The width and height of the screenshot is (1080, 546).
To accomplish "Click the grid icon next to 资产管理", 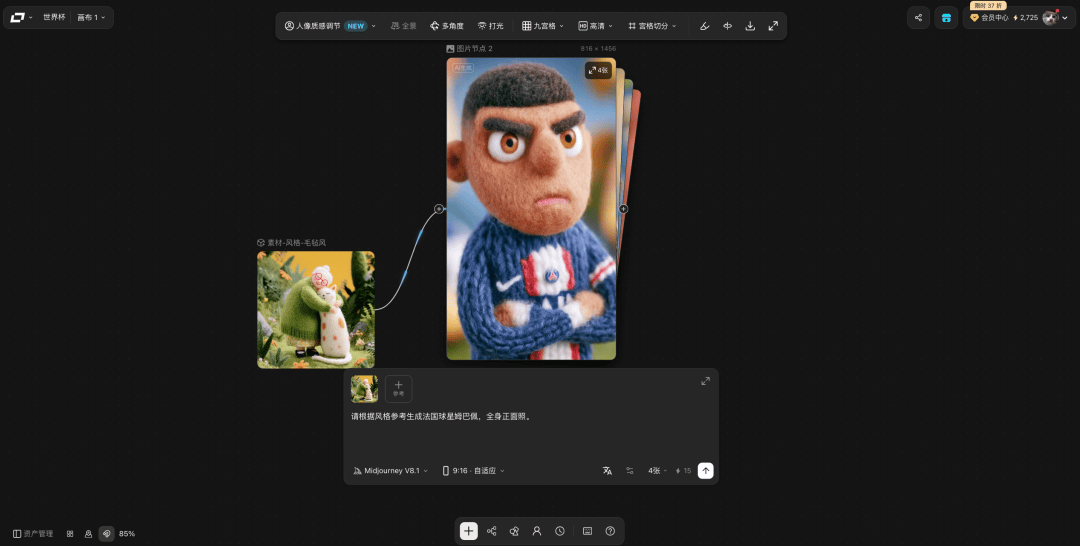I will click(70, 534).
